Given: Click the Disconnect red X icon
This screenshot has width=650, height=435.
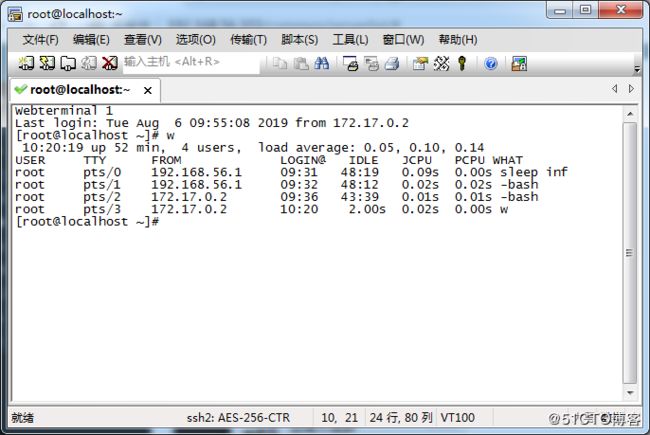Looking at the screenshot, I should (109, 63).
